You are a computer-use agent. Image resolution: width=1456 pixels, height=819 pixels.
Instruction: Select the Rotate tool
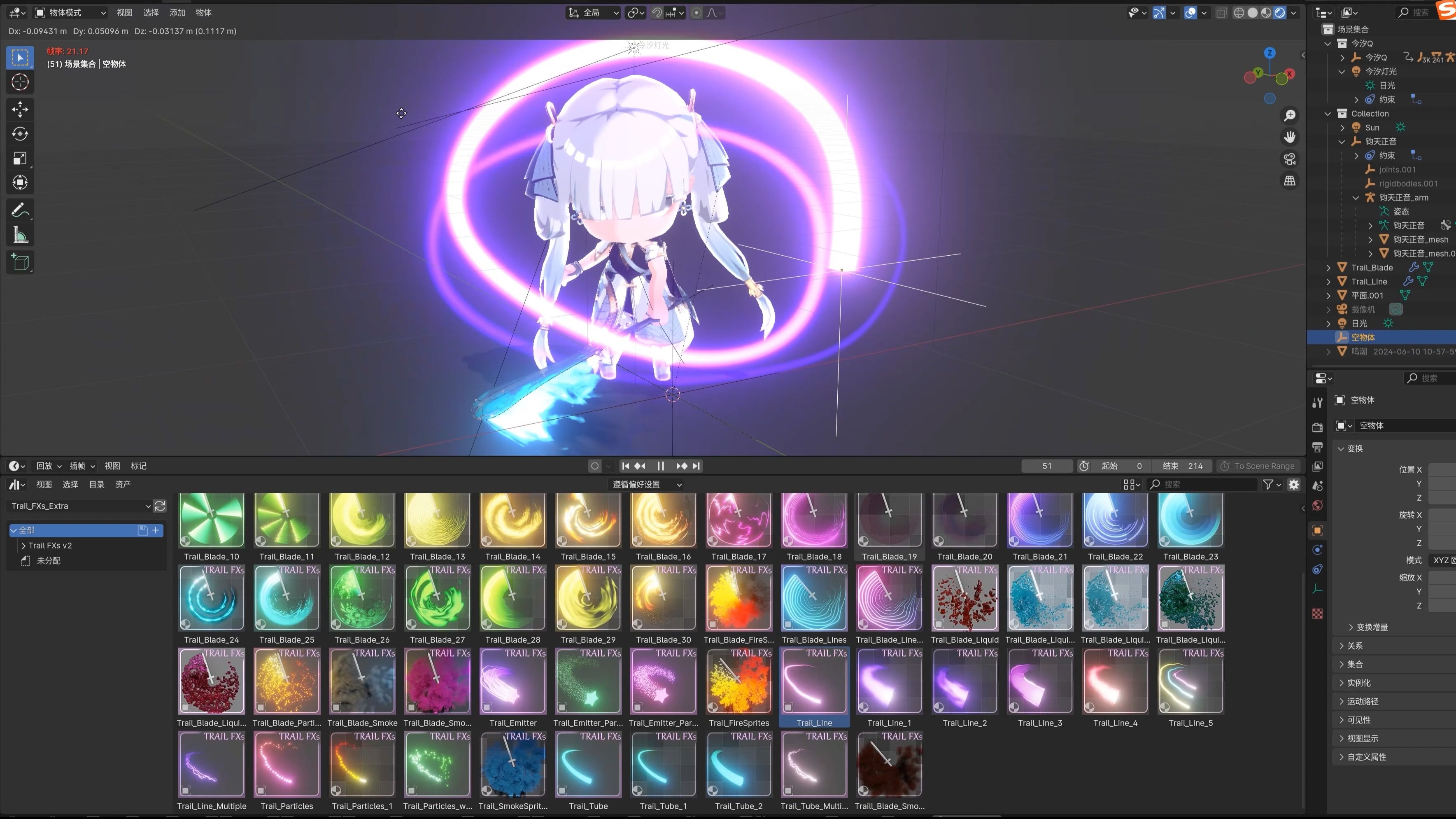20,134
